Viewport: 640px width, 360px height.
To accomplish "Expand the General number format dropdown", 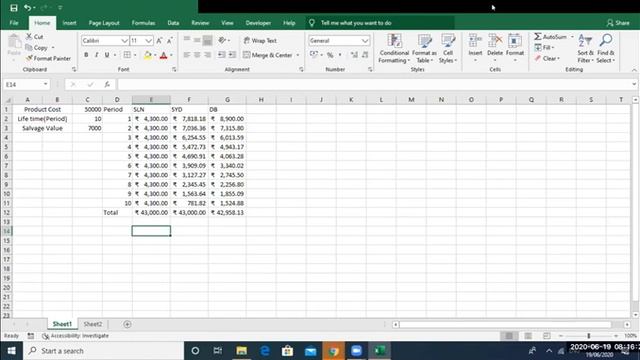I will click(365, 40).
